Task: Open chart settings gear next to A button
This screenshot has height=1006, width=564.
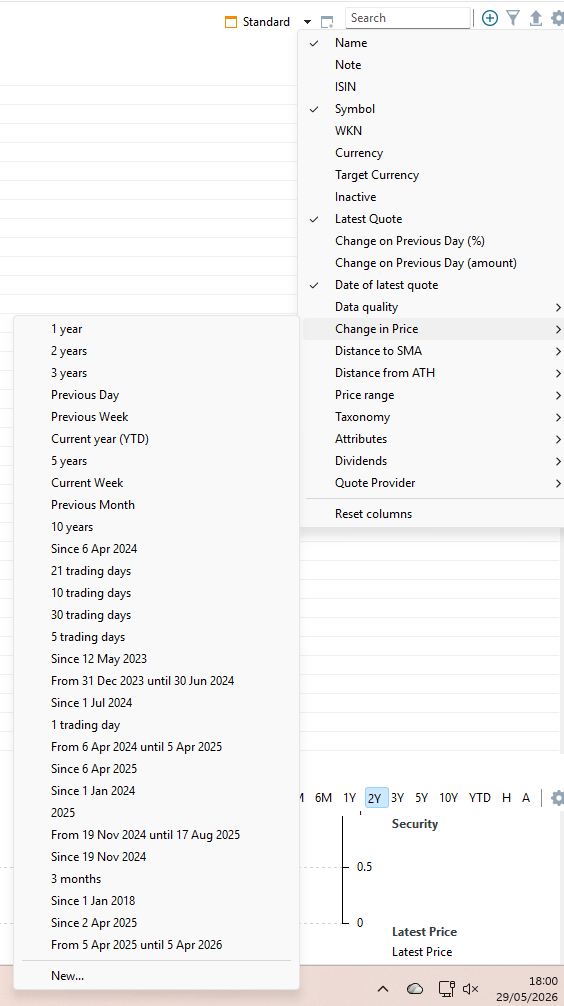Action: (x=558, y=797)
